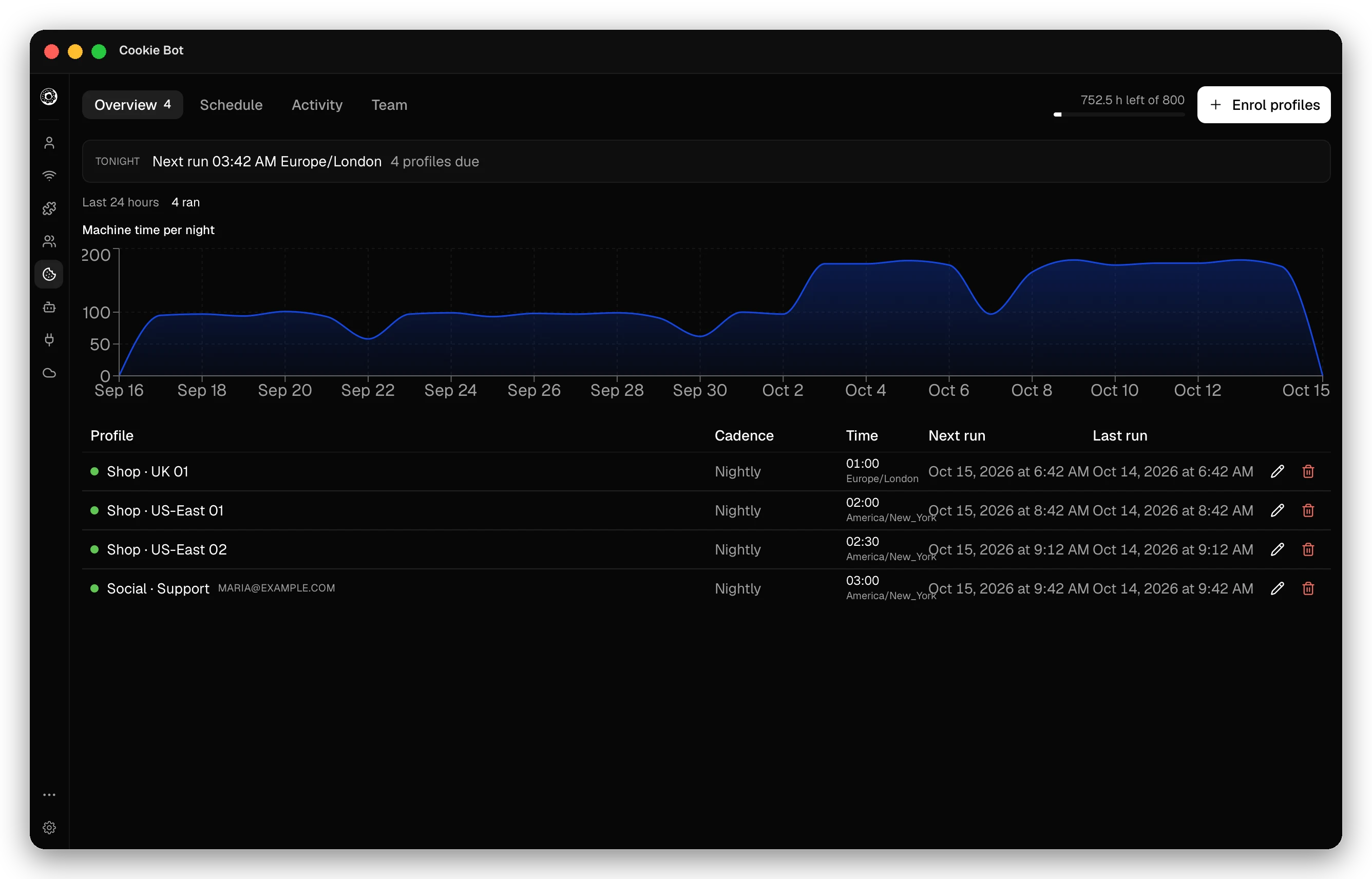This screenshot has width=1372, height=879.
Task: Open the puzzle-piece extensions sidebar icon
Action: point(49,208)
